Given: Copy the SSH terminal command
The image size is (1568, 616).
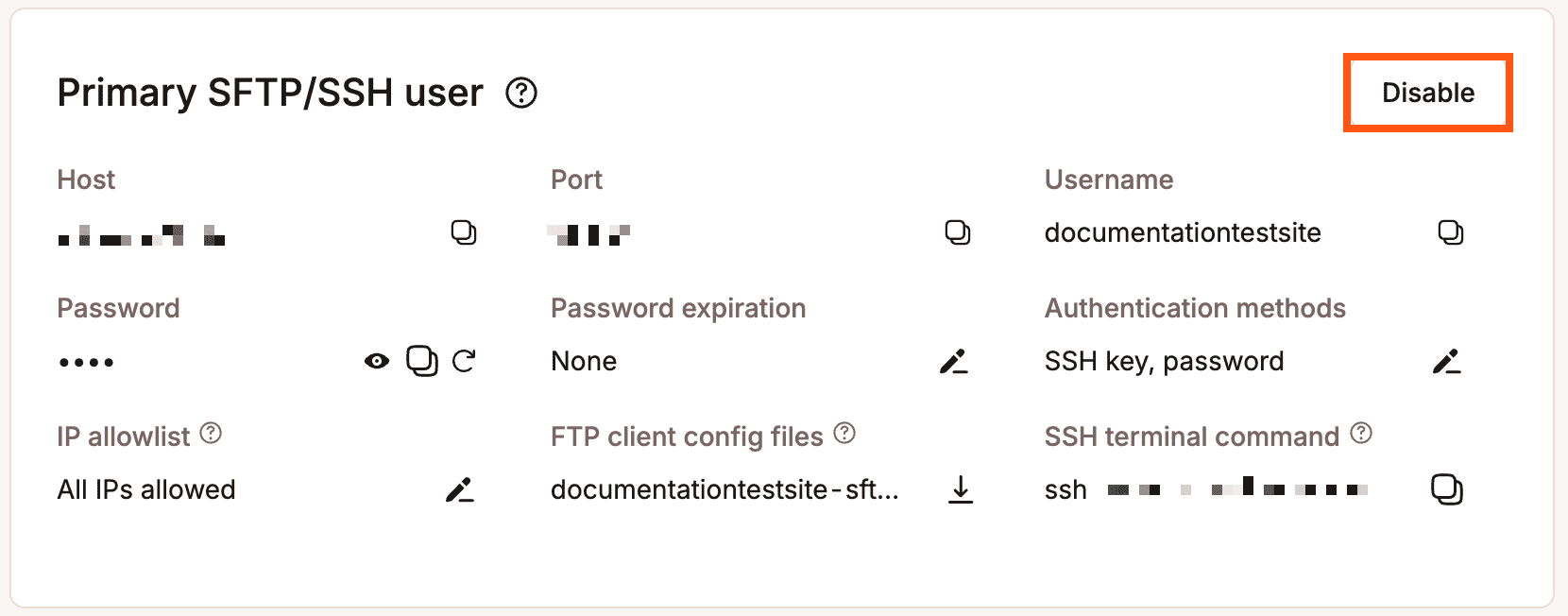Looking at the screenshot, I should [1447, 489].
